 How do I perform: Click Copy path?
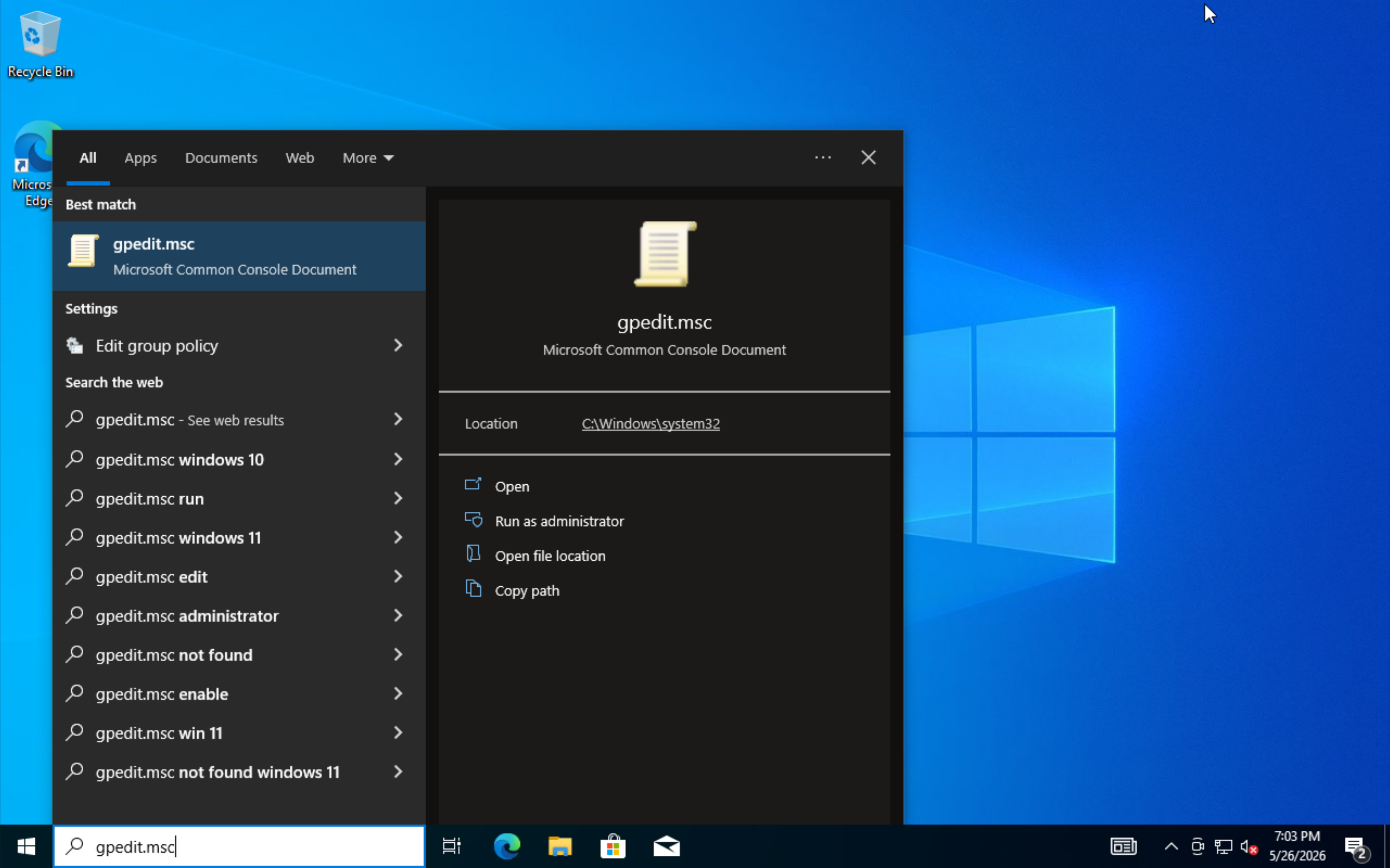pyautogui.click(x=527, y=591)
